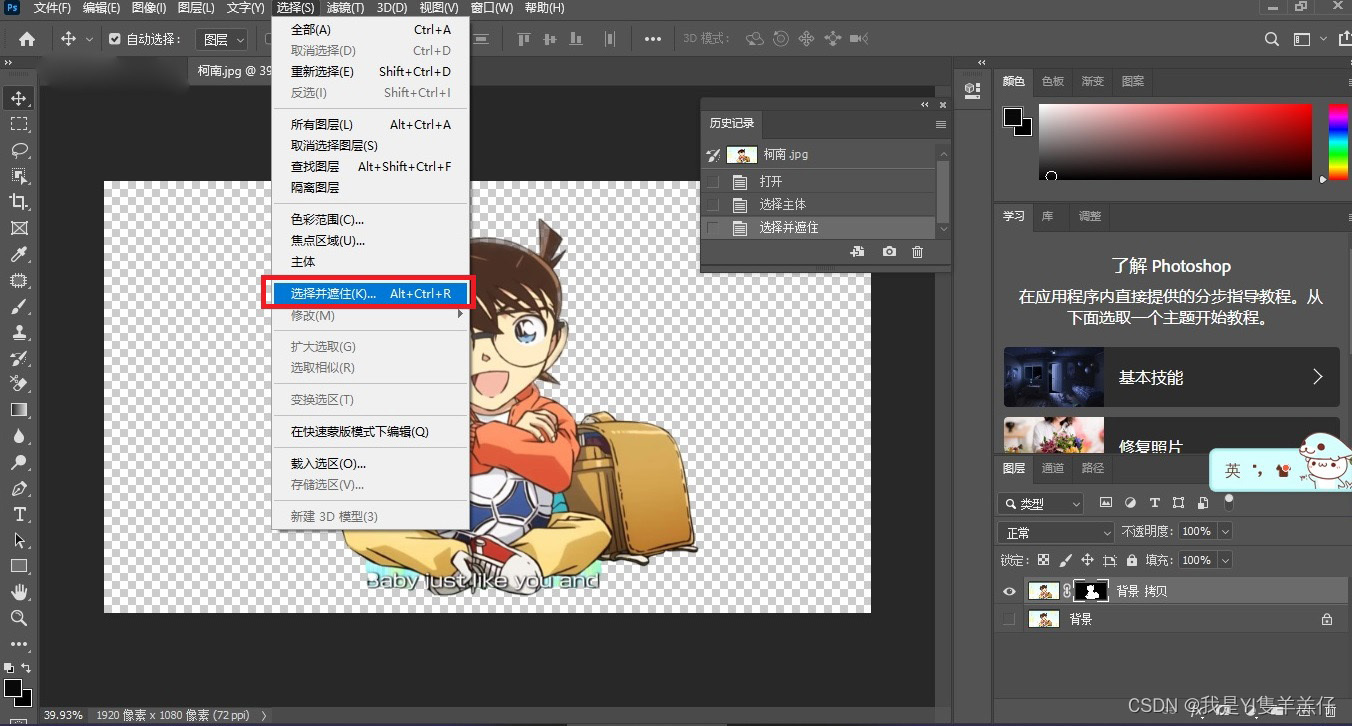Switch to the 路径 tab
This screenshot has width=1352, height=726.
1093,468
